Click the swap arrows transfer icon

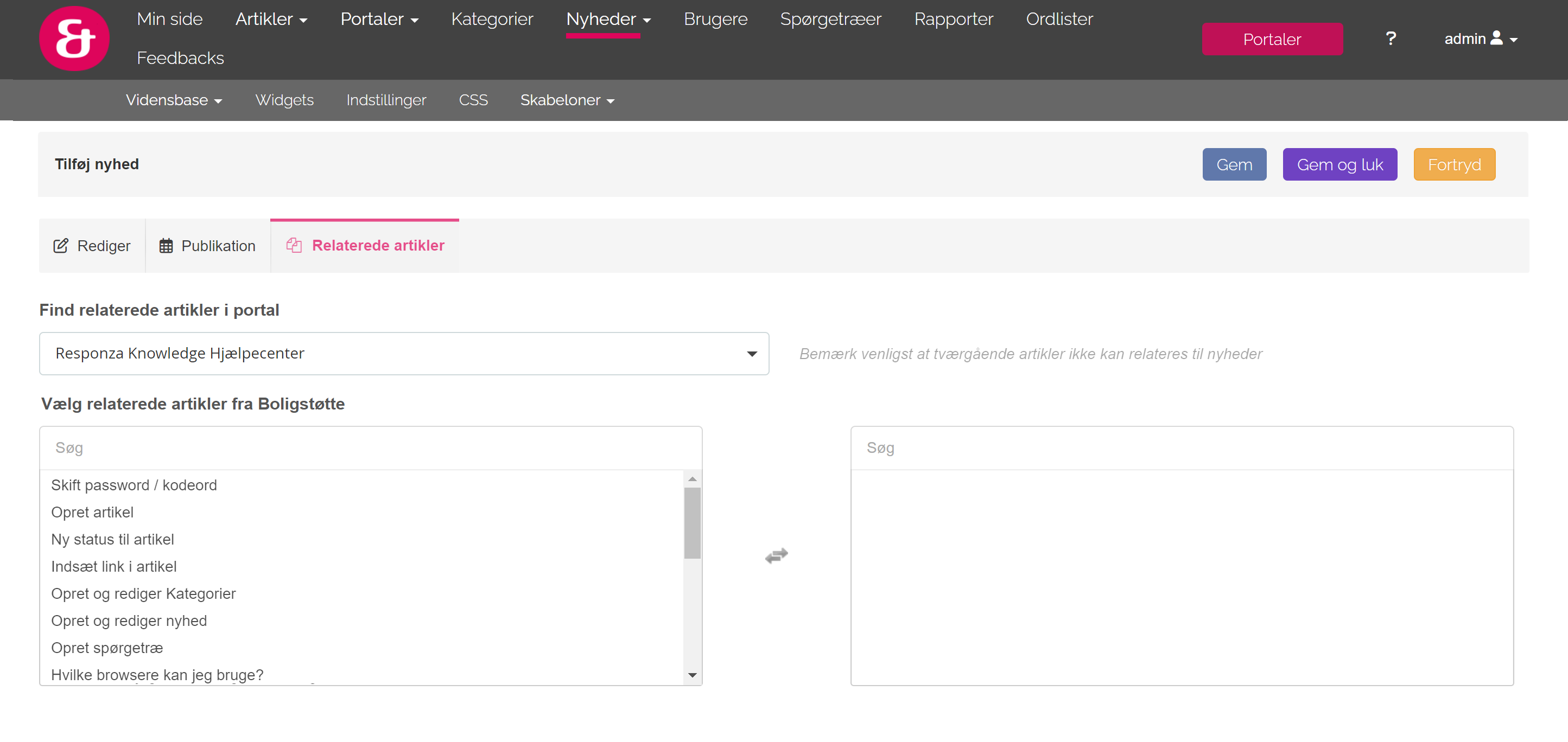(776, 555)
